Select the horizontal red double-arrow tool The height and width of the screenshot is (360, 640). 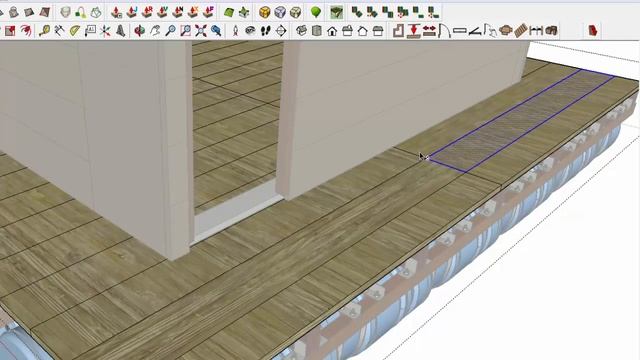429,31
